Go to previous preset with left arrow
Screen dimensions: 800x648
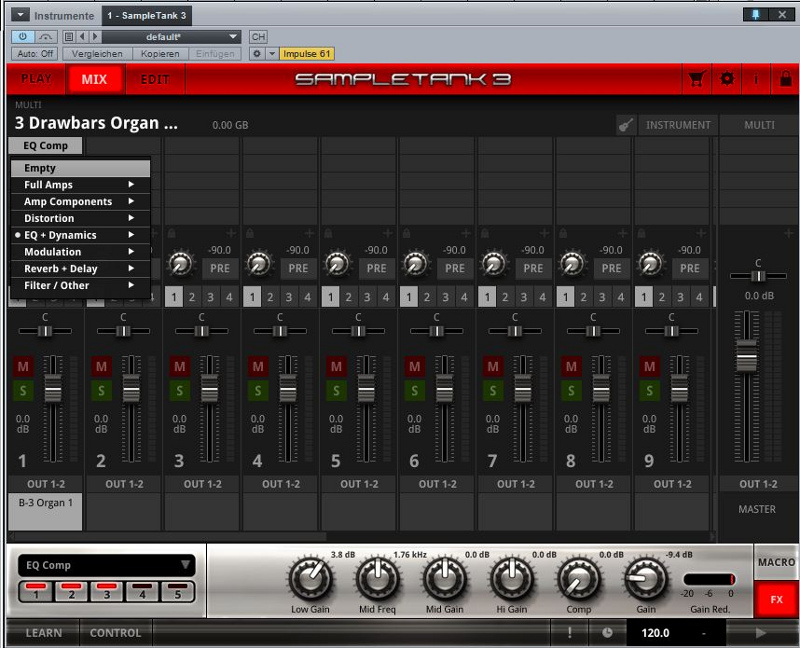coord(82,37)
